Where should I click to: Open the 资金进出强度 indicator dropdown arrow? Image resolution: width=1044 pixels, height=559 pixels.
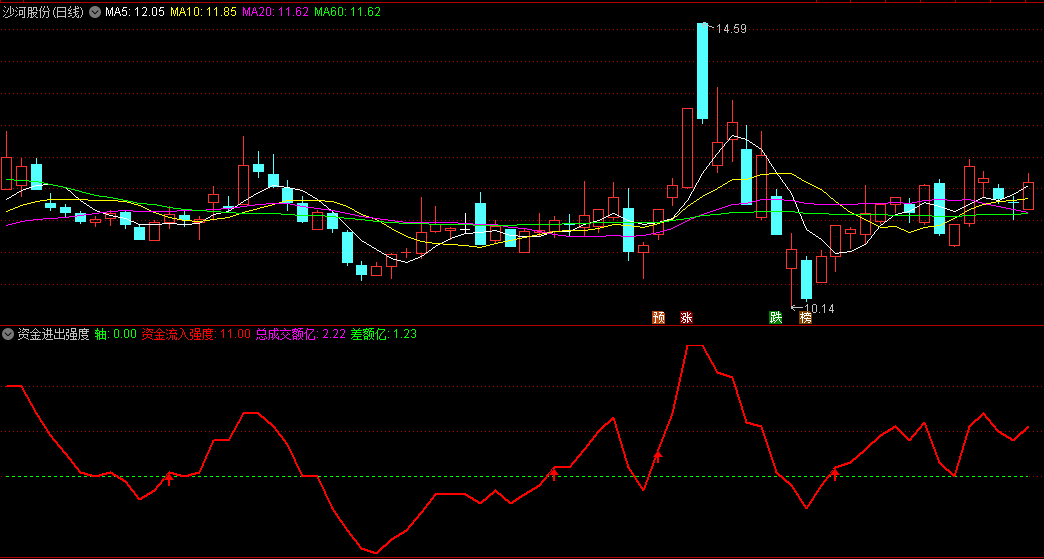[x=9, y=334]
